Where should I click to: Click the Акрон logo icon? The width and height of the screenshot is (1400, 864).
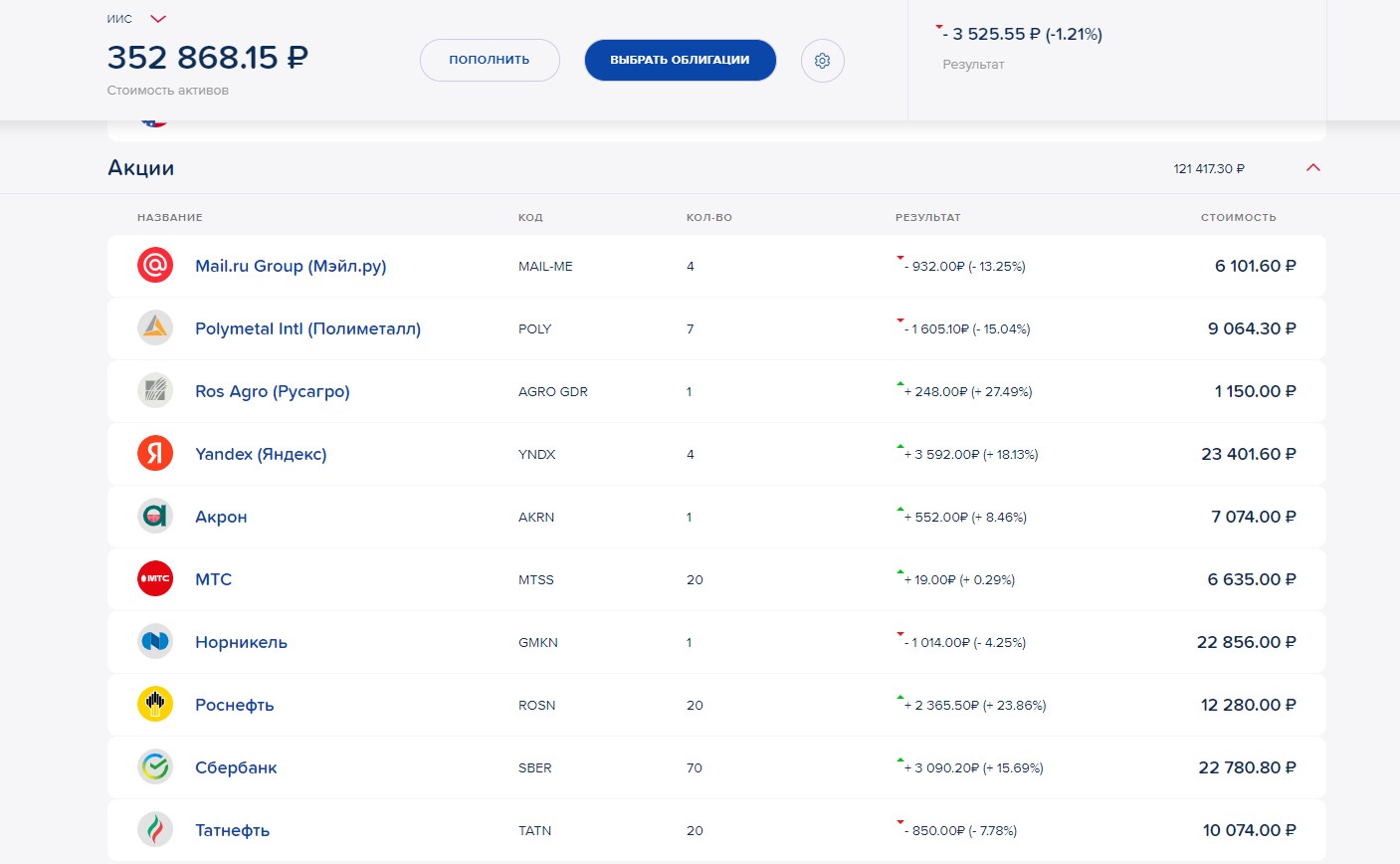[x=155, y=517]
